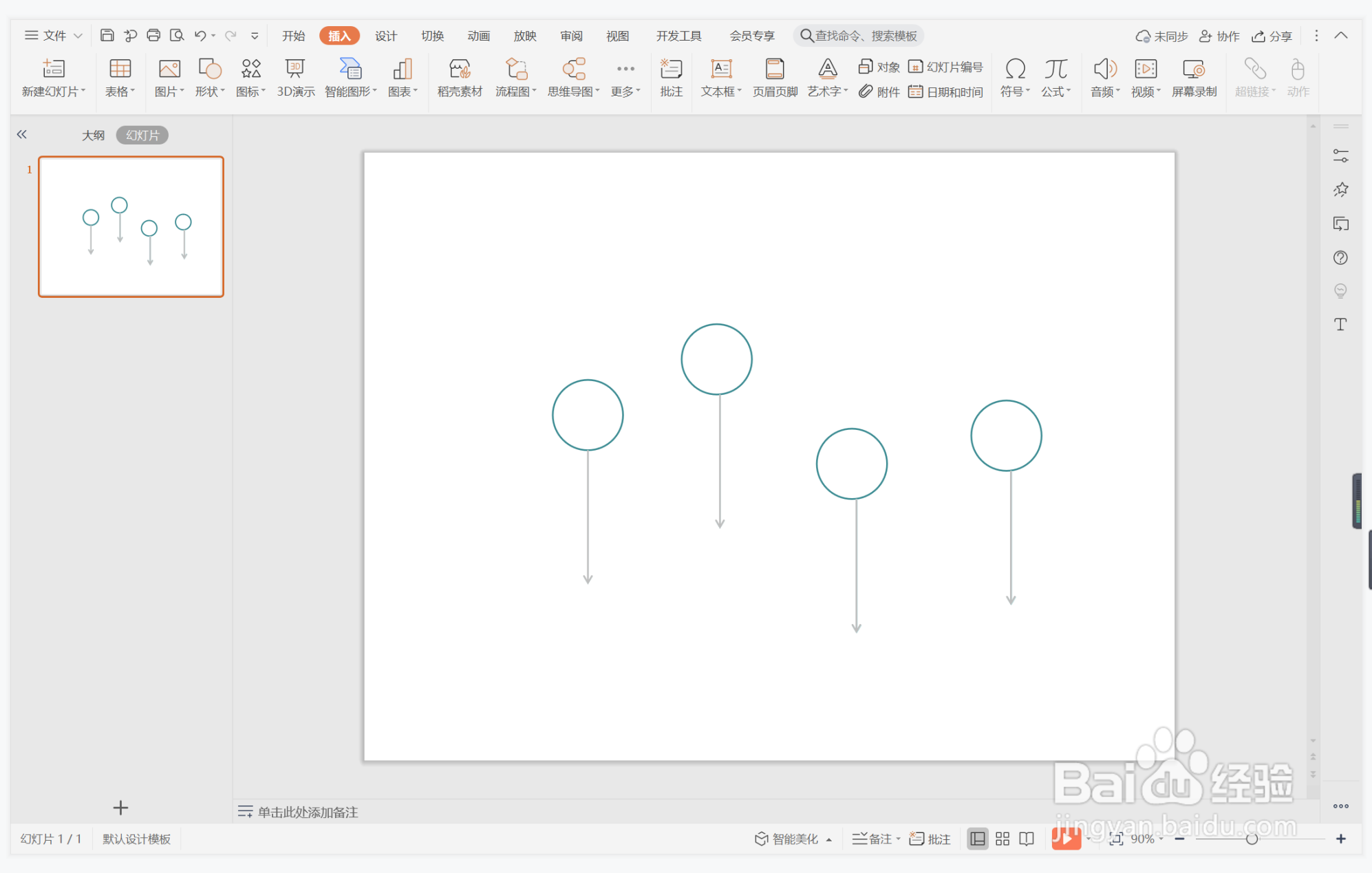
Task: Switch to Normal view in status bar
Action: (x=977, y=839)
